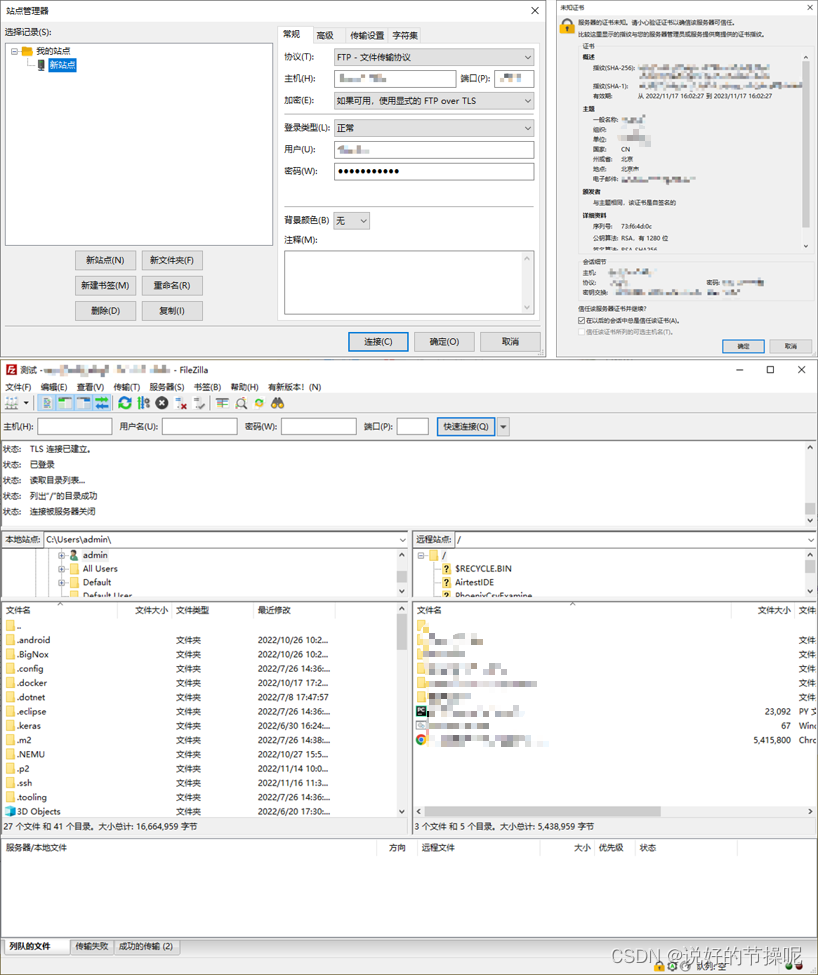Open the 查看(V) menu

(x=90, y=387)
